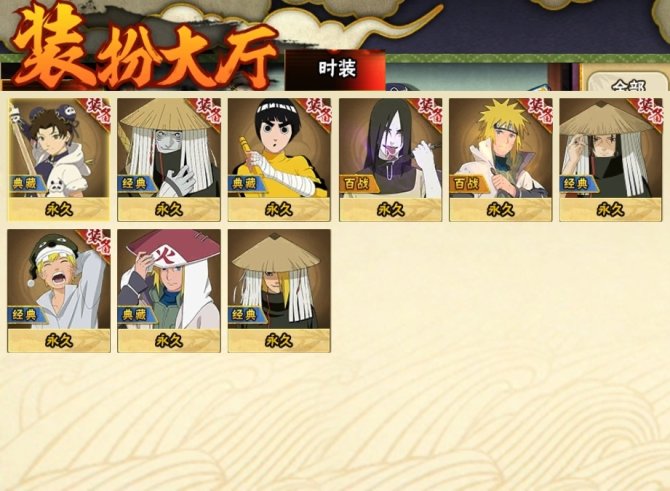Viewport: 670px width, 491px height.
Task: Choose Minato 百战 costume with white cloak
Action: pyautogui.click(x=501, y=160)
